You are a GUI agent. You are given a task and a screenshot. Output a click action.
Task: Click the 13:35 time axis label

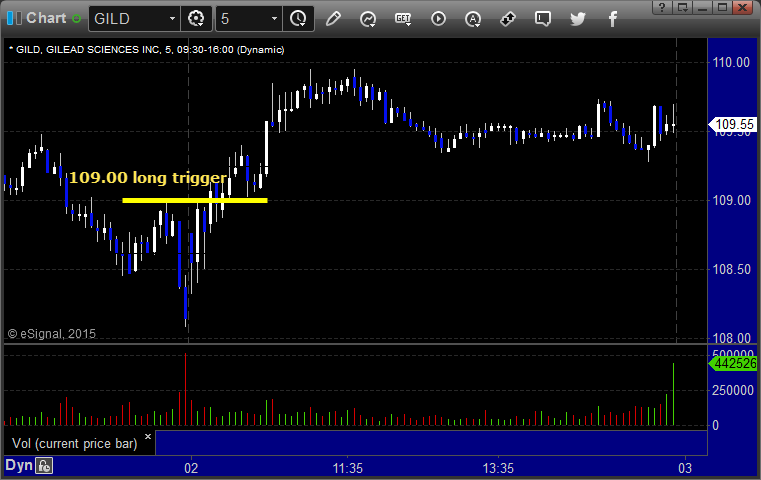tap(498, 468)
